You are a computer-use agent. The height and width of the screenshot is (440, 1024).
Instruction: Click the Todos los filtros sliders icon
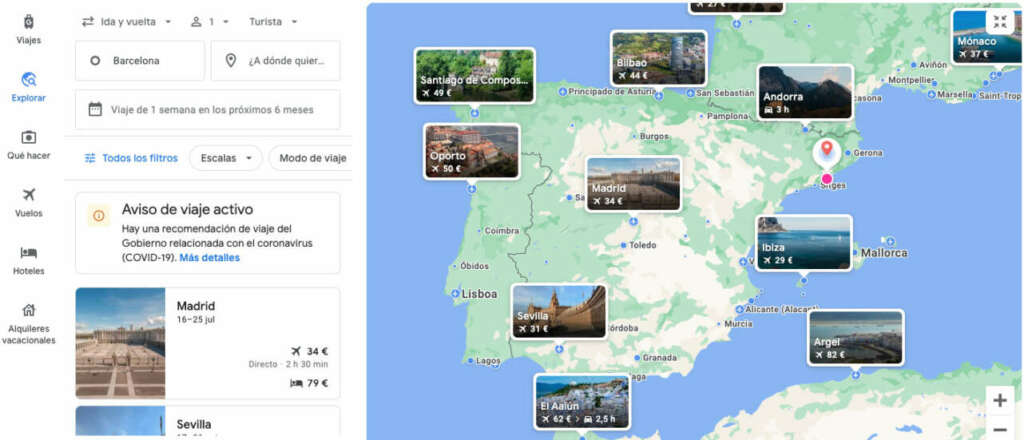(x=90, y=158)
